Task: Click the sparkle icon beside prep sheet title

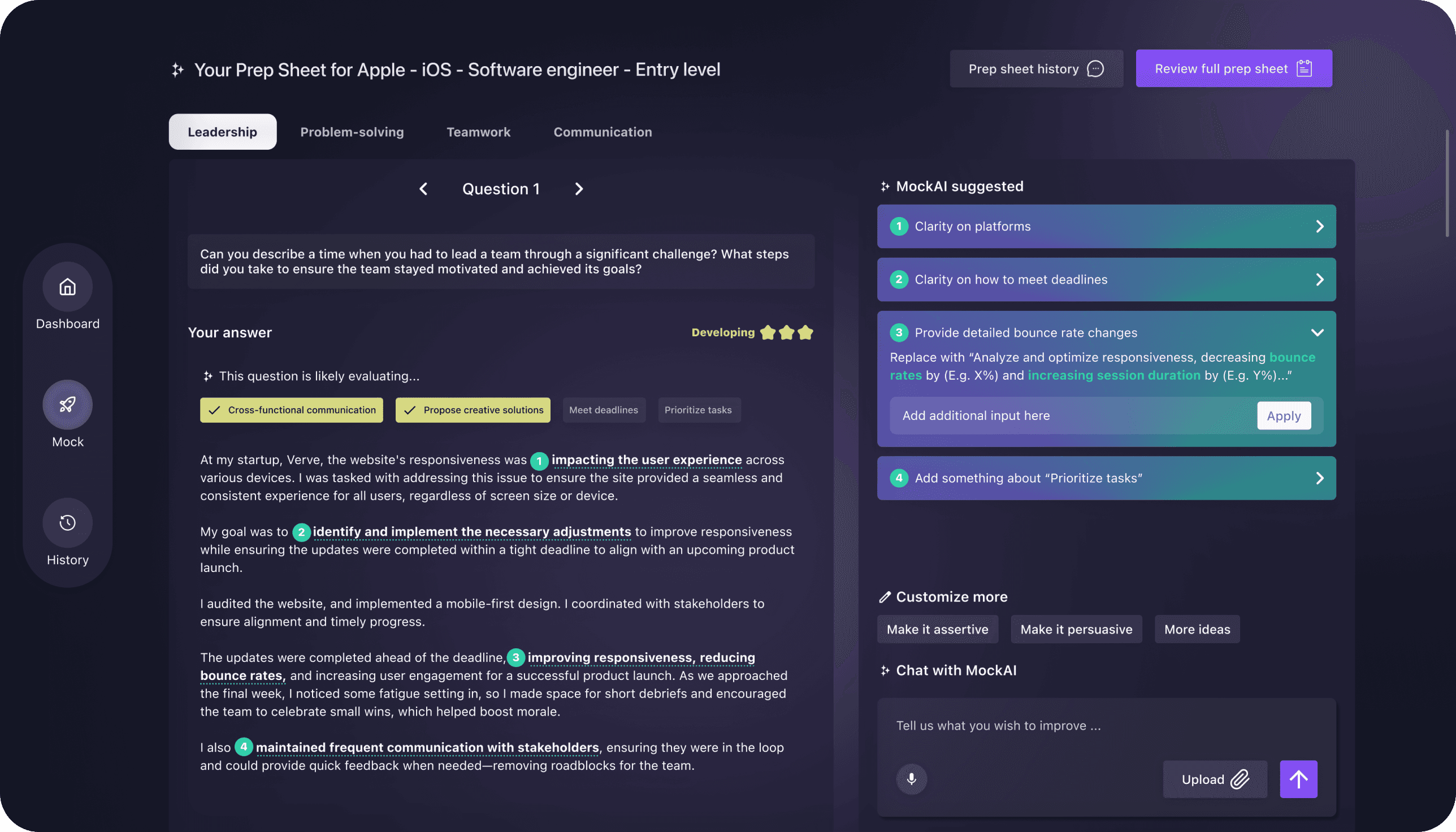Action: tap(177, 70)
